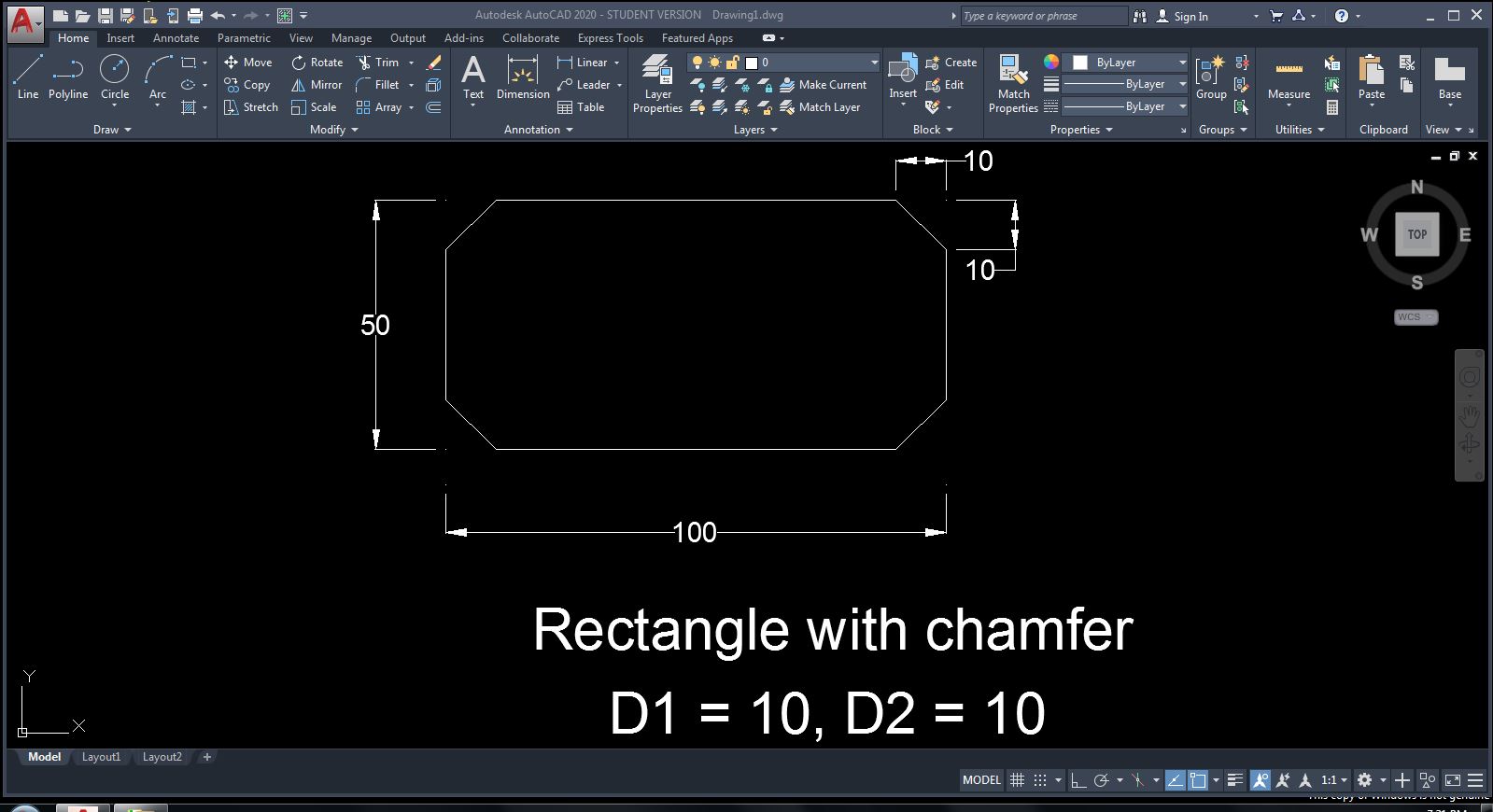The width and height of the screenshot is (1493, 812).
Task: Click the Plot printer icon
Action: [194, 16]
